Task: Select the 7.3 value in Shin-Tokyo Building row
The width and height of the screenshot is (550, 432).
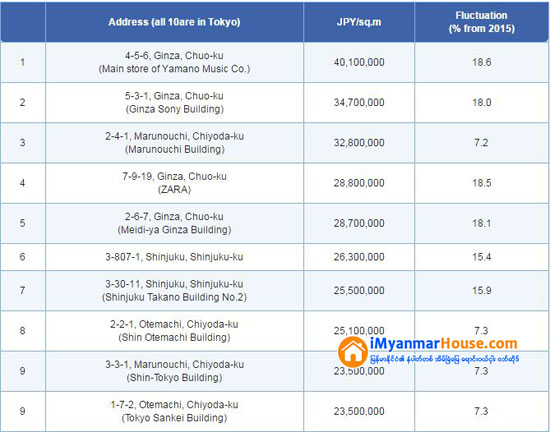Action: coord(482,371)
